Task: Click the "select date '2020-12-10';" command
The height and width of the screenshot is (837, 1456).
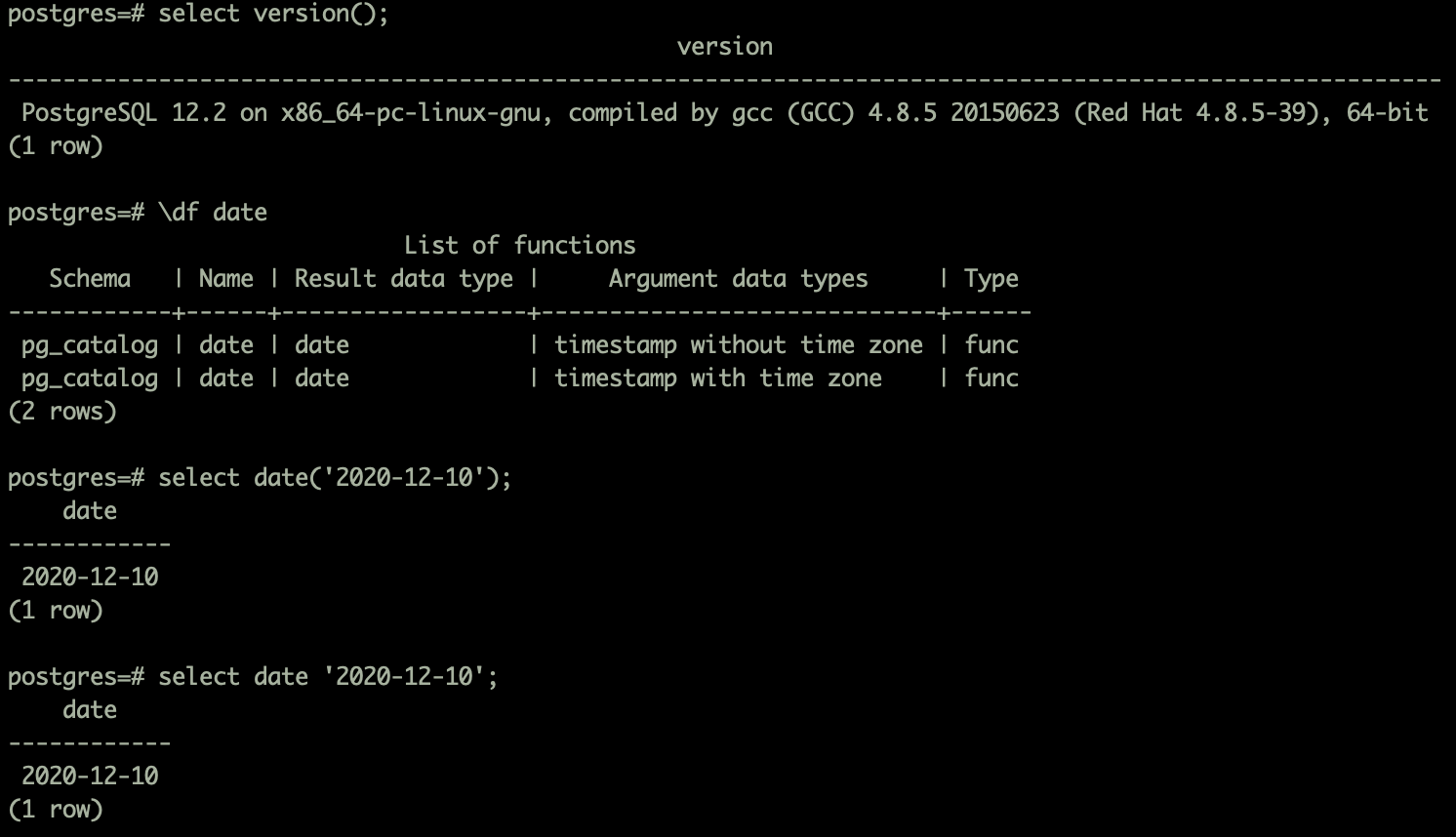Action: click(x=328, y=677)
